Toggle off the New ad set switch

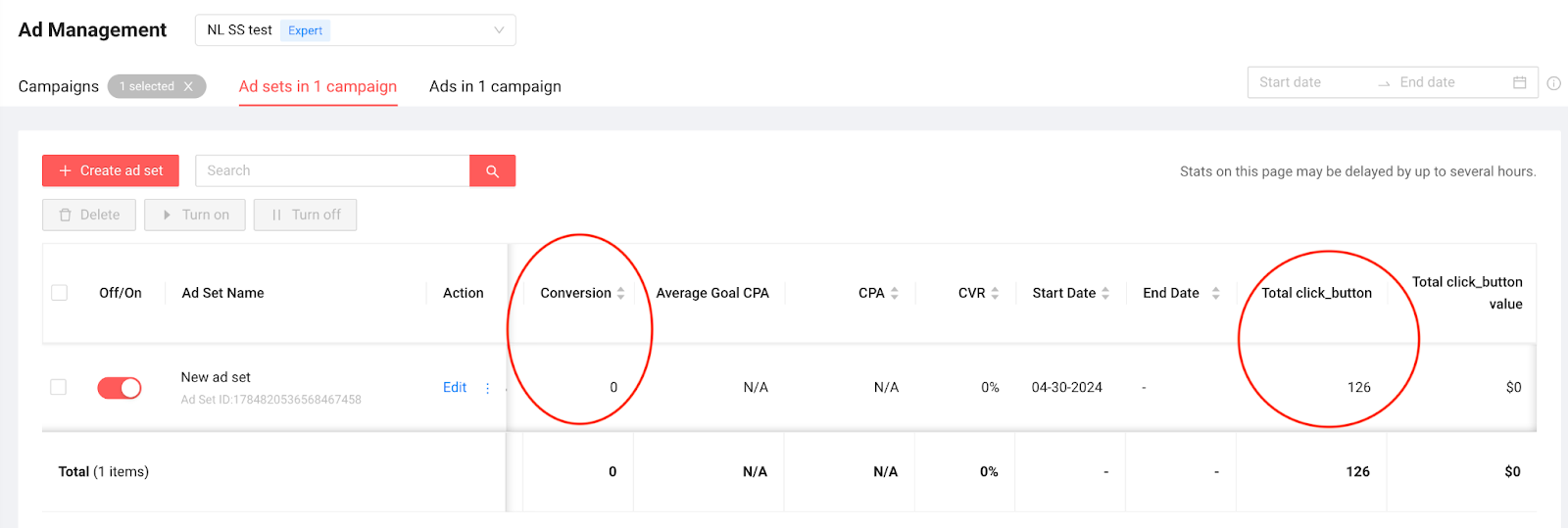[120, 388]
